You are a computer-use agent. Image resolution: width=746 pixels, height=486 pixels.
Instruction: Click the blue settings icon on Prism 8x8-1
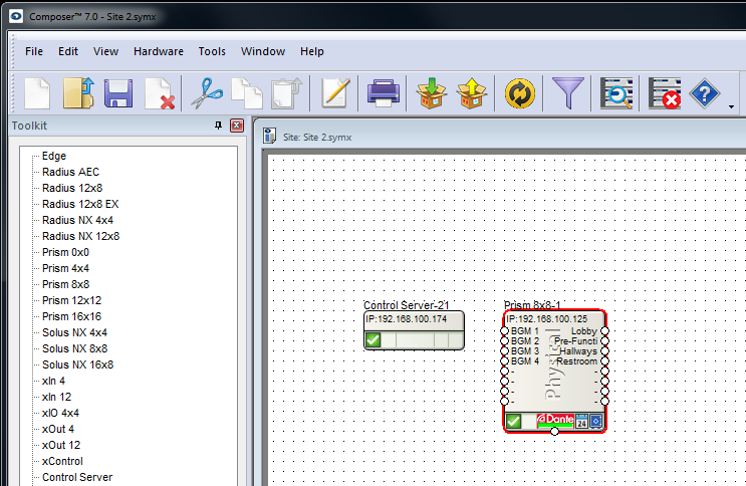point(596,421)
